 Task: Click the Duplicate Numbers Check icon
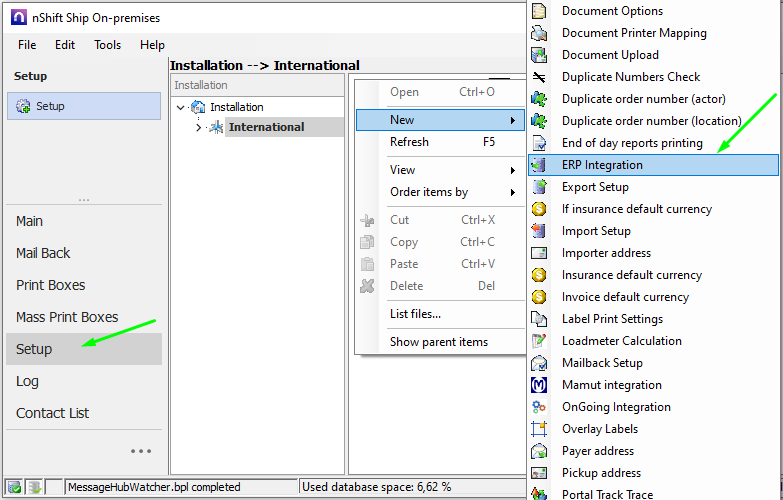click(x=539, y=77)
